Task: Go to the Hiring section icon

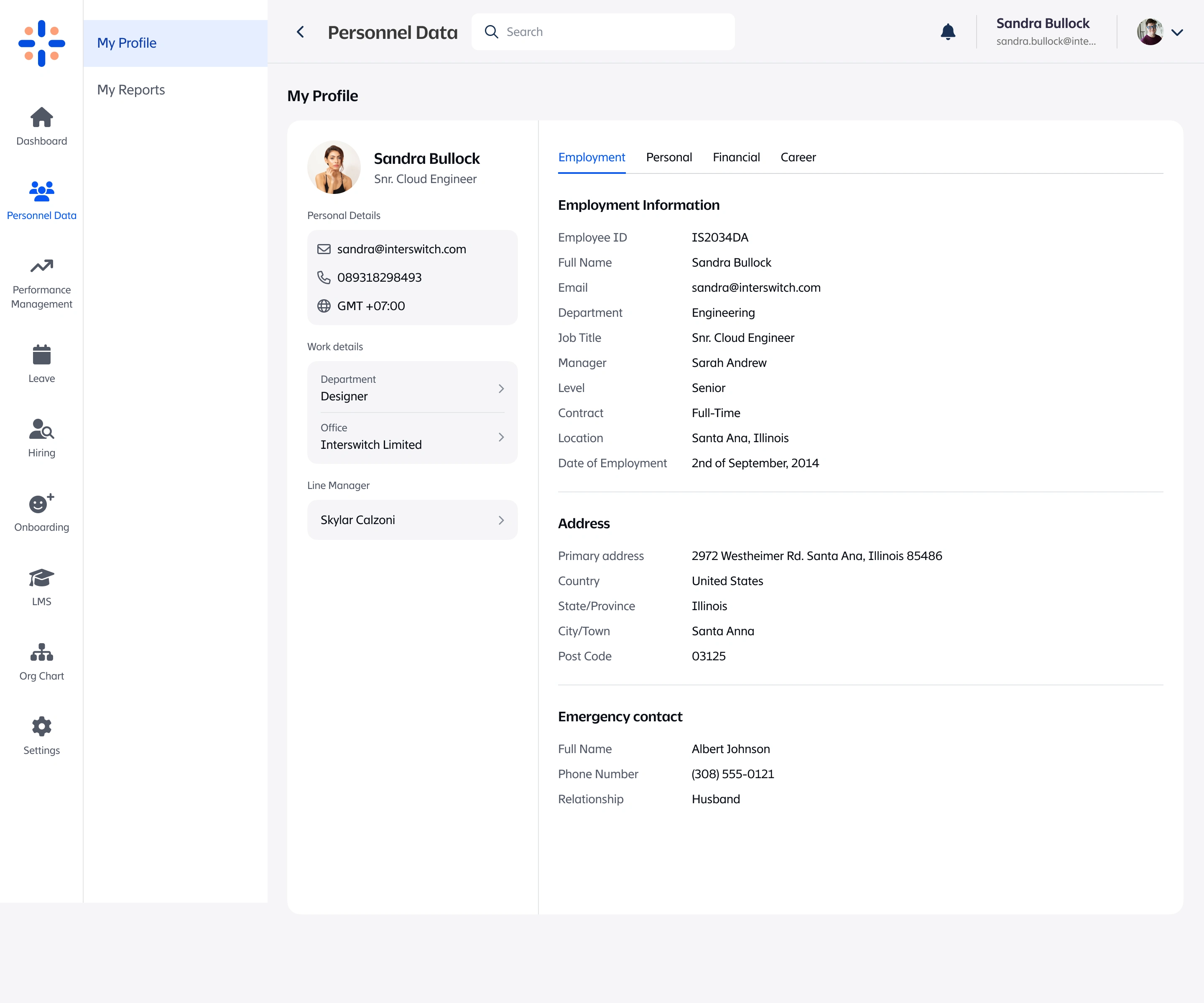Action: click(x=41, y=429)
